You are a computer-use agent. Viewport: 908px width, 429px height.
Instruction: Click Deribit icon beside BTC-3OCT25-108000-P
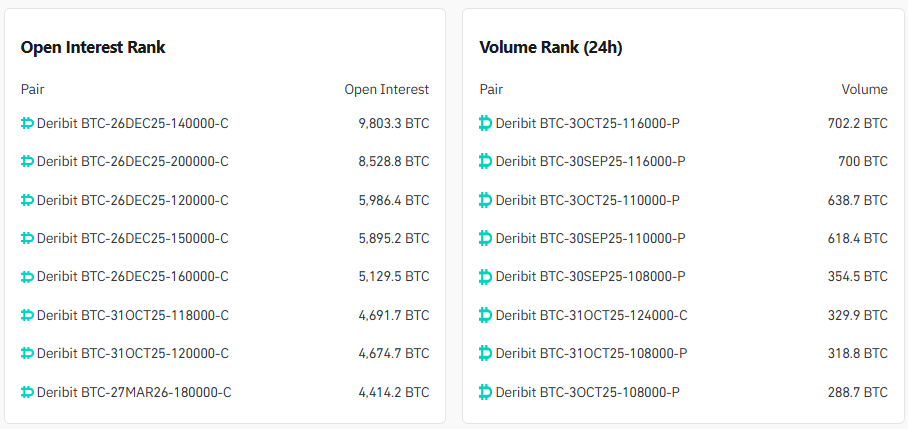point(486,393)
